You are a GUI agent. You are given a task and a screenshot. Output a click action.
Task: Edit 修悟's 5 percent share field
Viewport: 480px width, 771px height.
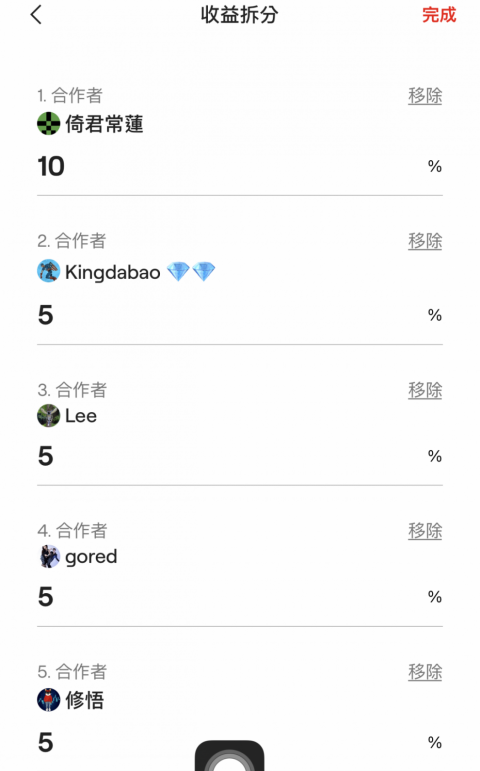[x=240, y=742]
